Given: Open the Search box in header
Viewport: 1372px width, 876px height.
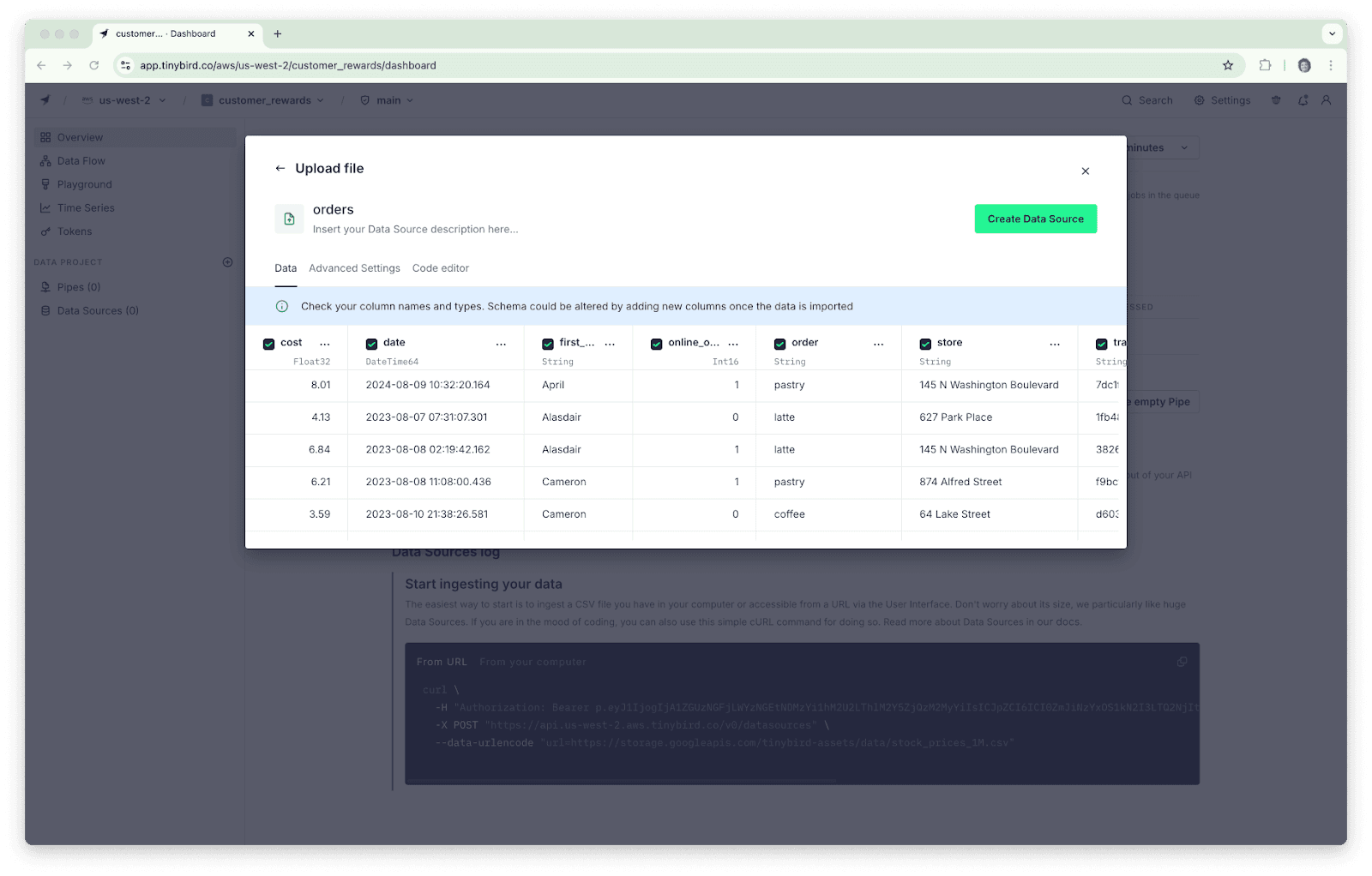Looking at the screenshot, I should tap(1147, 100).
